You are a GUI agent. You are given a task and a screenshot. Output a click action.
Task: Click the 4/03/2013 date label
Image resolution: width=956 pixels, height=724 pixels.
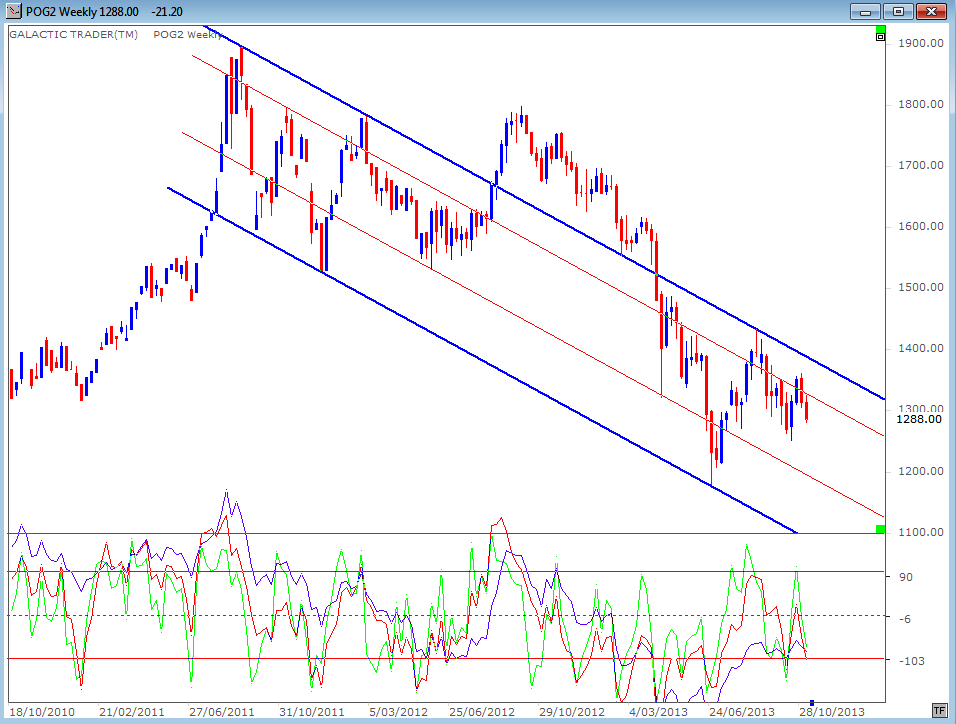658,712
